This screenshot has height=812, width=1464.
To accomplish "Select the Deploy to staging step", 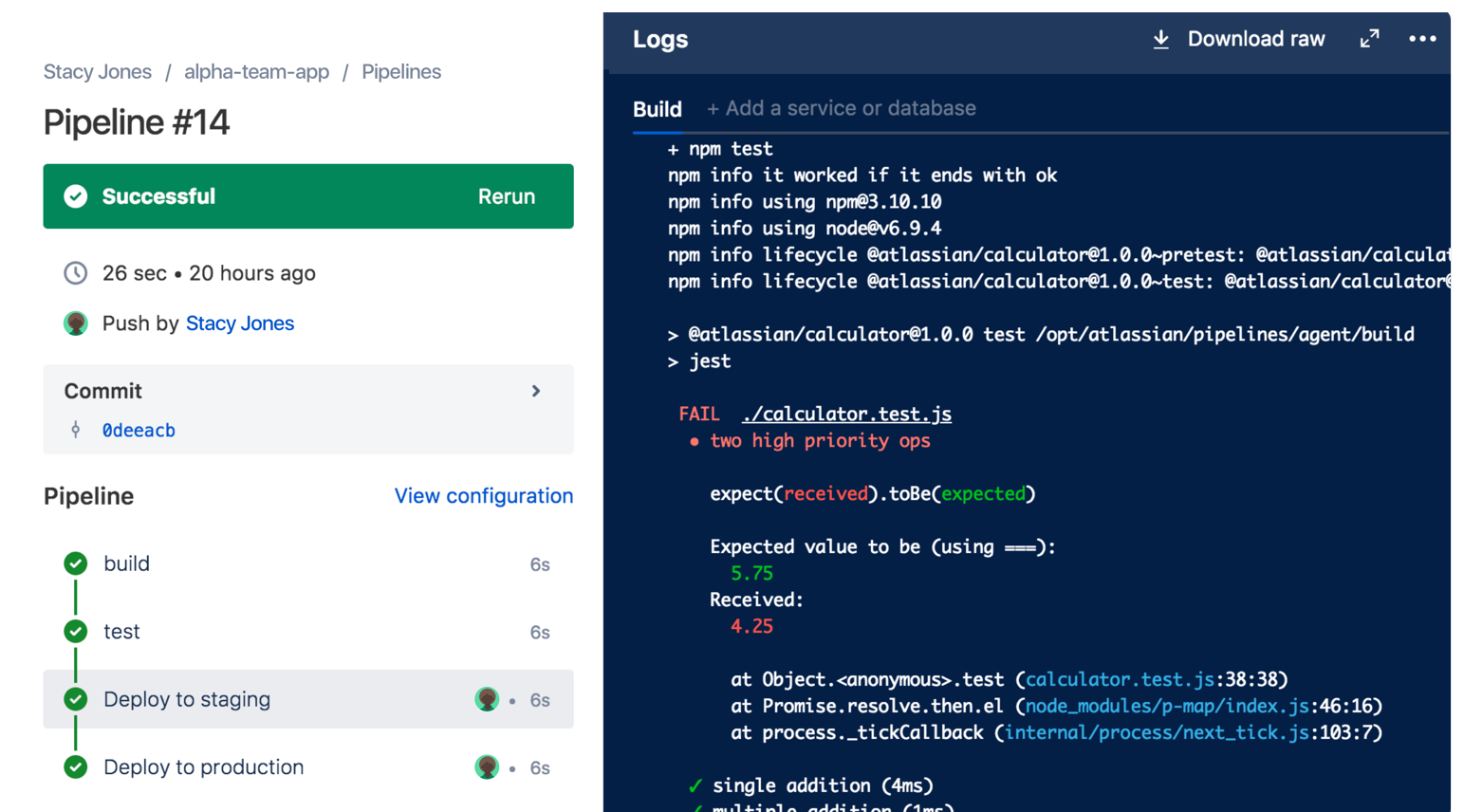I will coord(308,699).
